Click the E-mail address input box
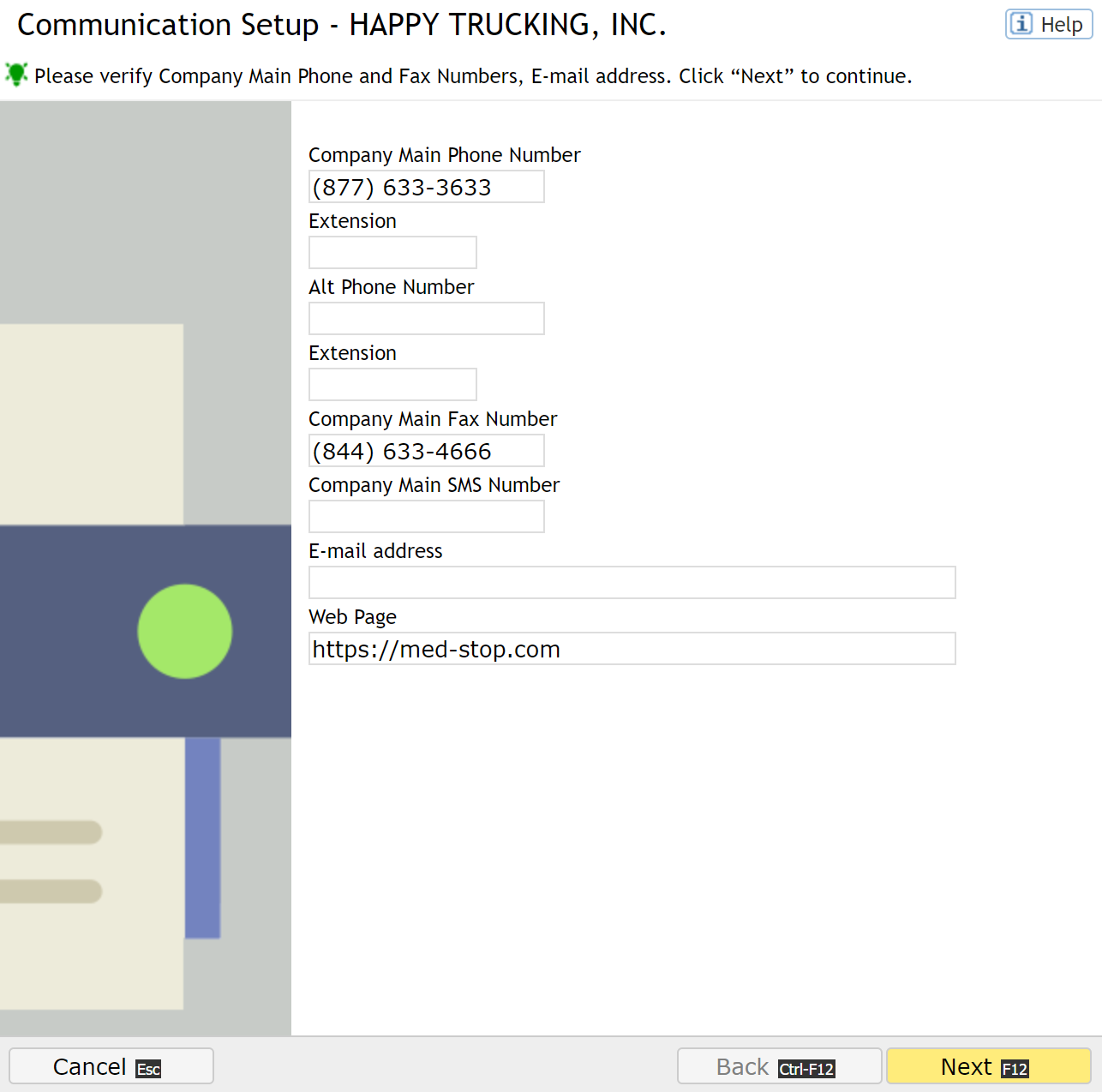 (x=632, y=583)
